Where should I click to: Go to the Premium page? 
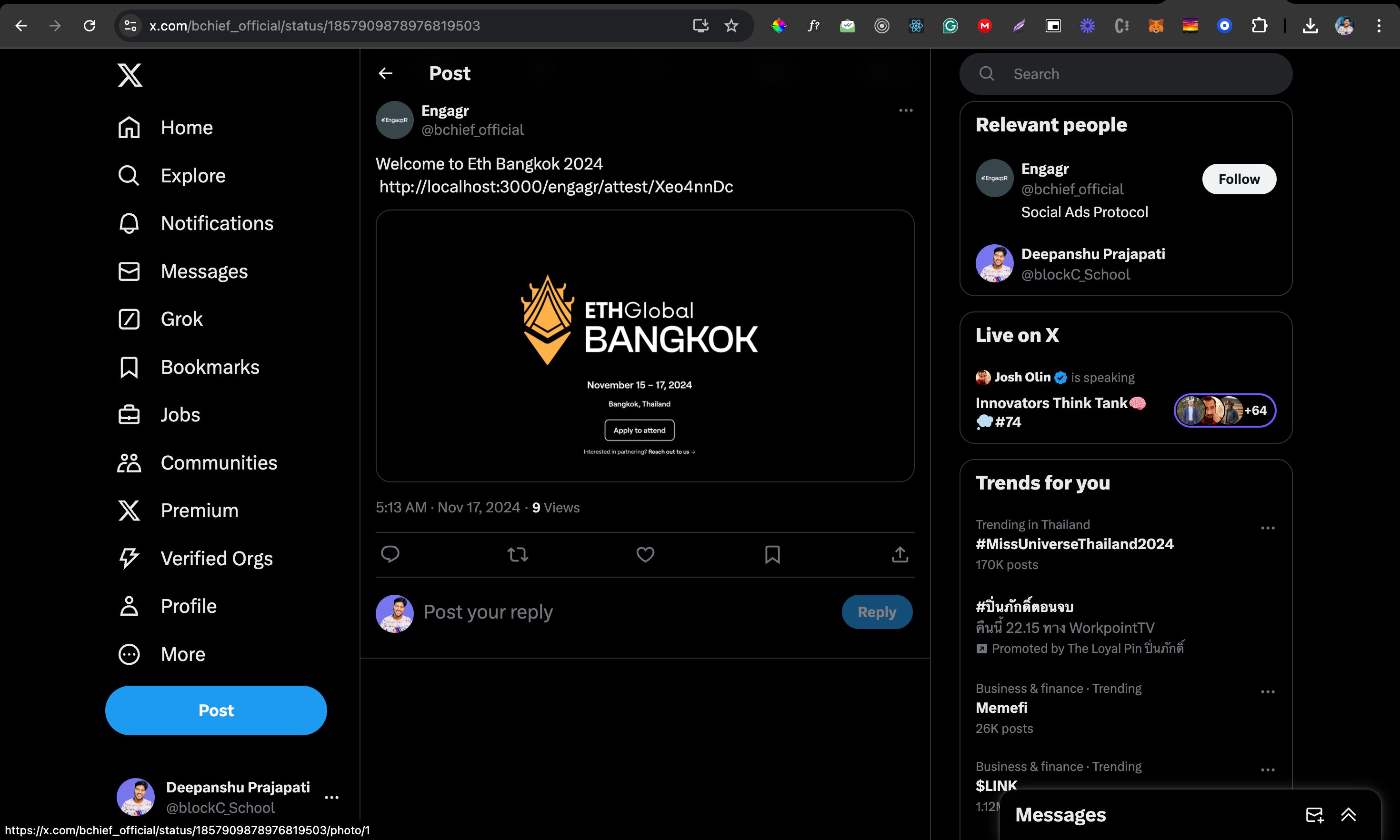[x=178, y=510]
